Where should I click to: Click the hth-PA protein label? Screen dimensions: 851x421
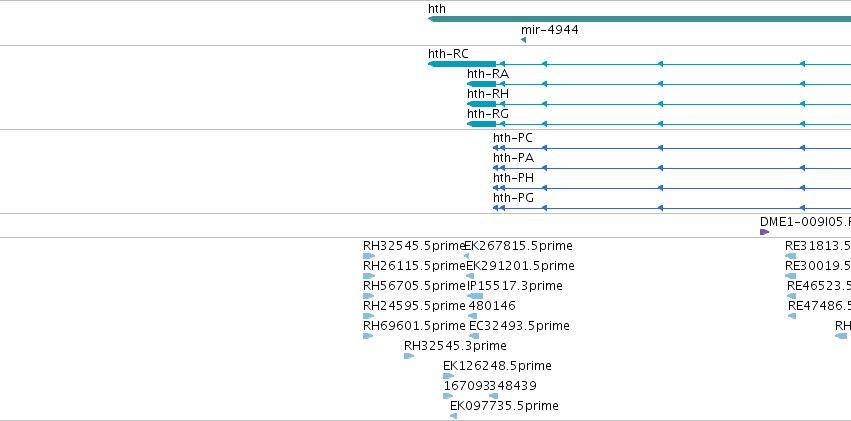coord(513,158)
